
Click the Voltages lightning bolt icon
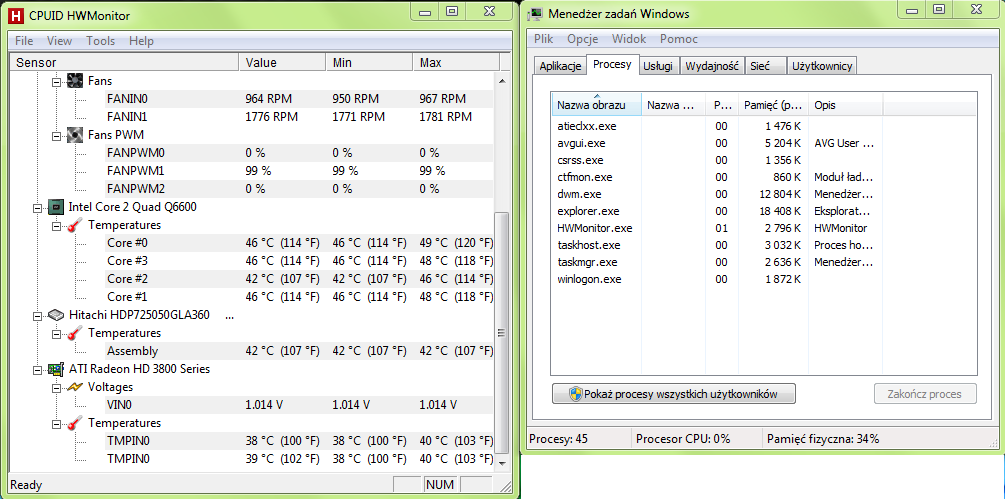tap(74, 387)
